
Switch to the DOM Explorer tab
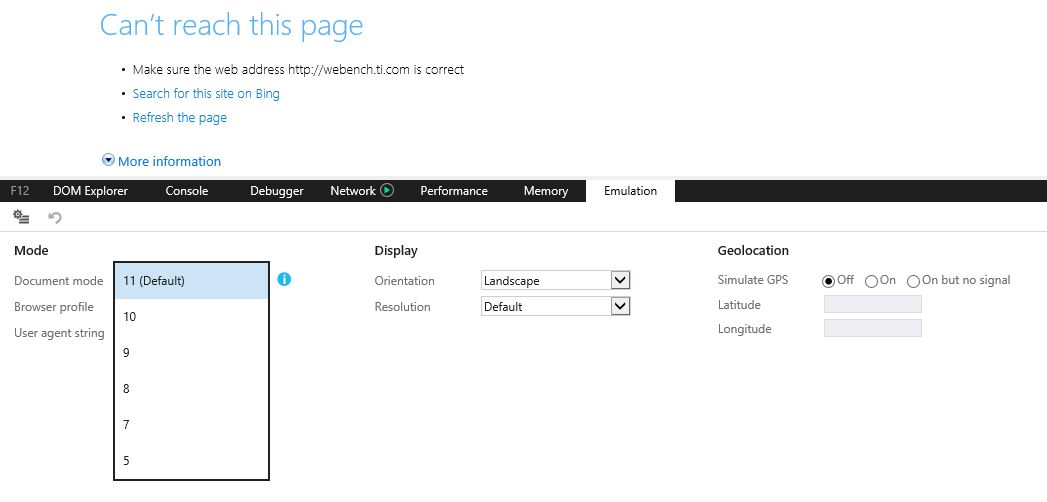tap(90, 191)
